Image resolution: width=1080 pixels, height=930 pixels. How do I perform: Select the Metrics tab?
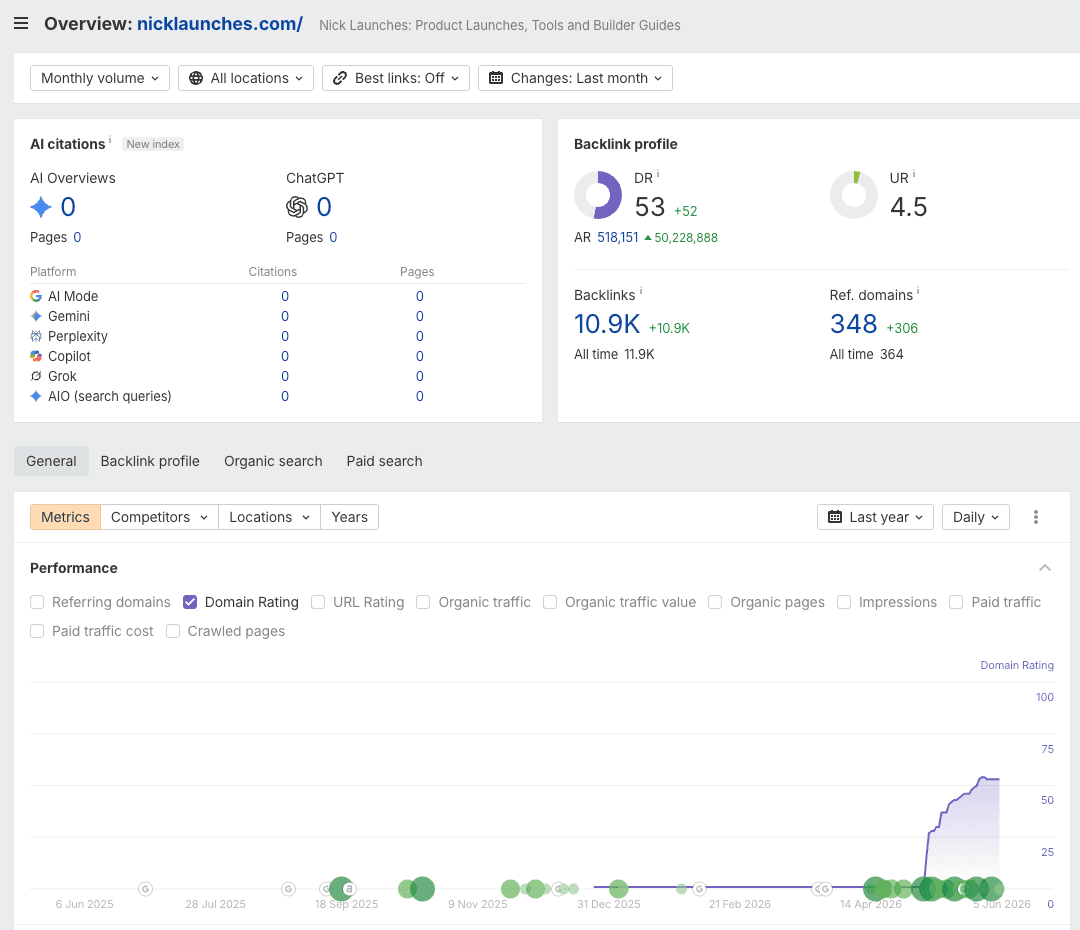(65, 517)
